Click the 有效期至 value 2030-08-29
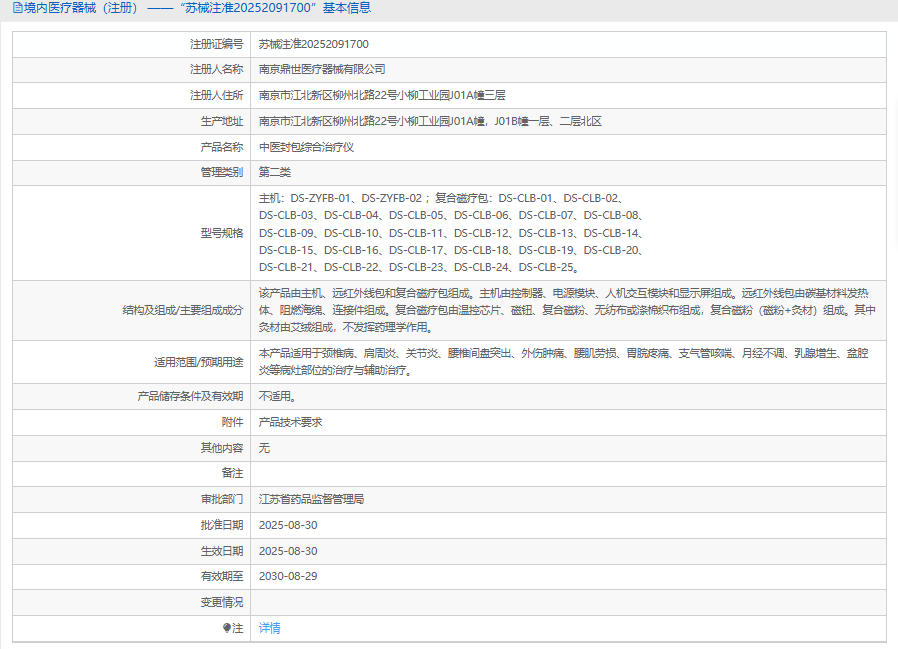 click(288, 576)
